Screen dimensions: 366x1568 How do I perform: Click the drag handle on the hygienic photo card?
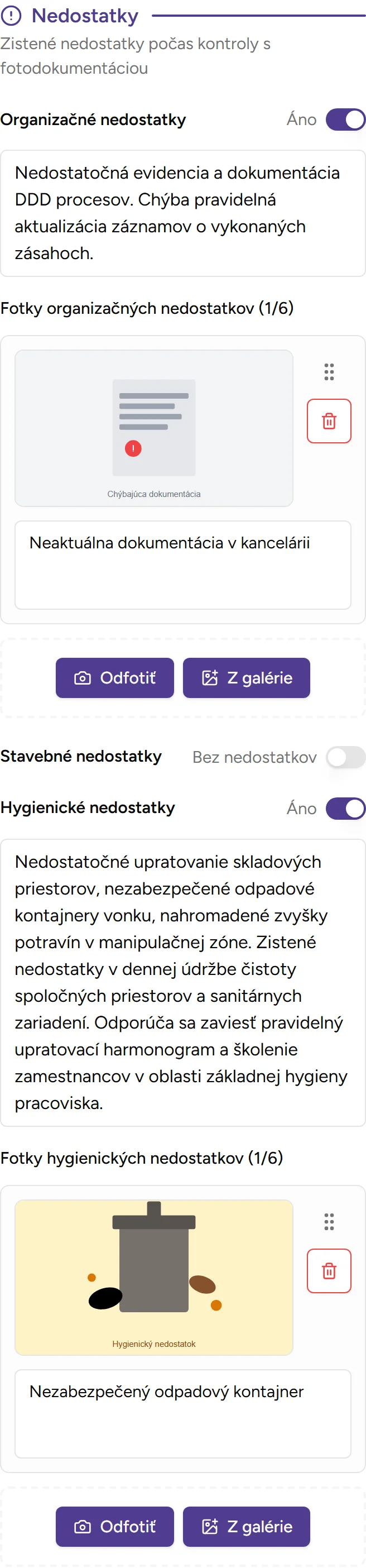tap(329, 1222)
